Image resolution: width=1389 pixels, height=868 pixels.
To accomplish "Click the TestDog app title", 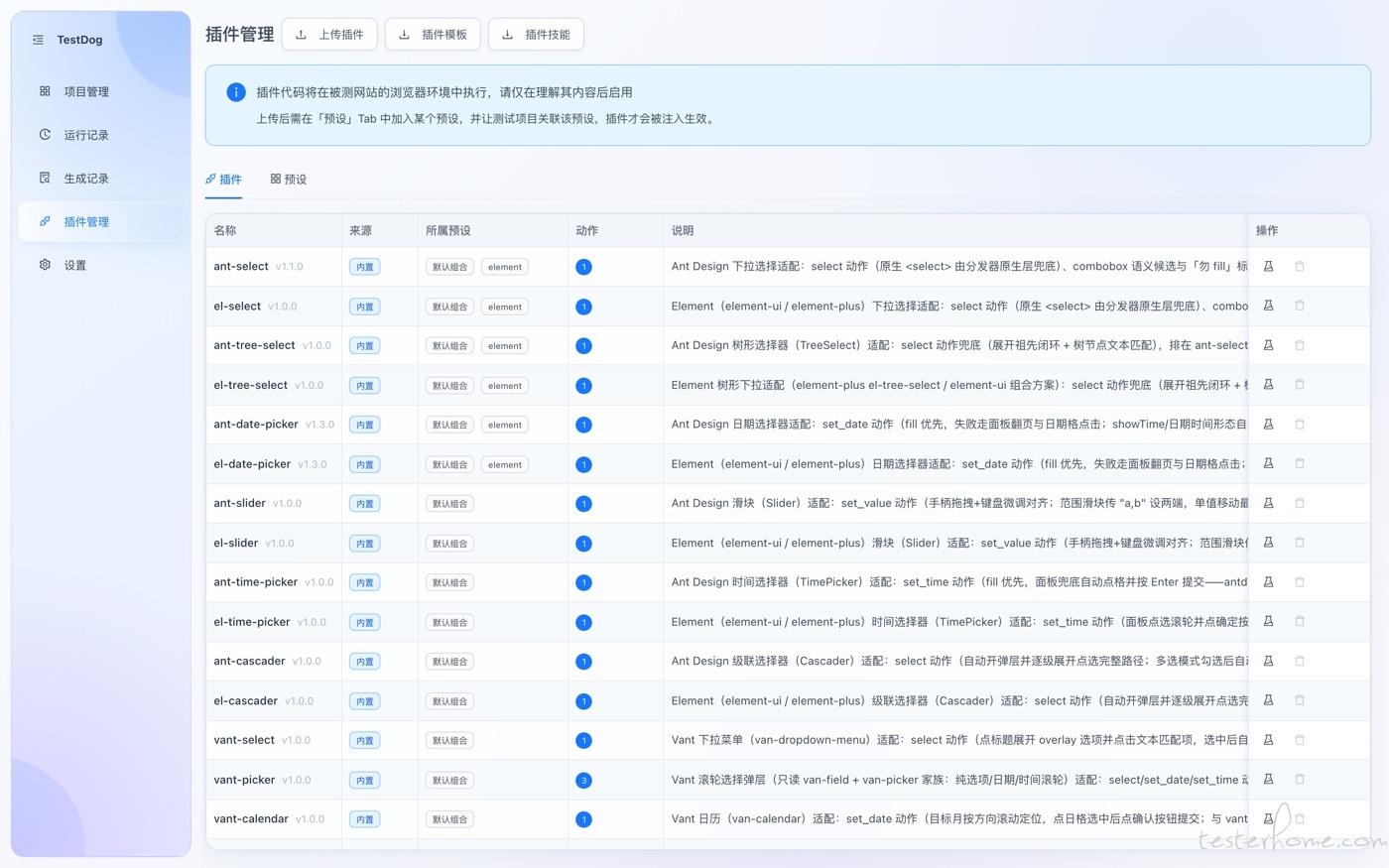I will coord(79,40).
